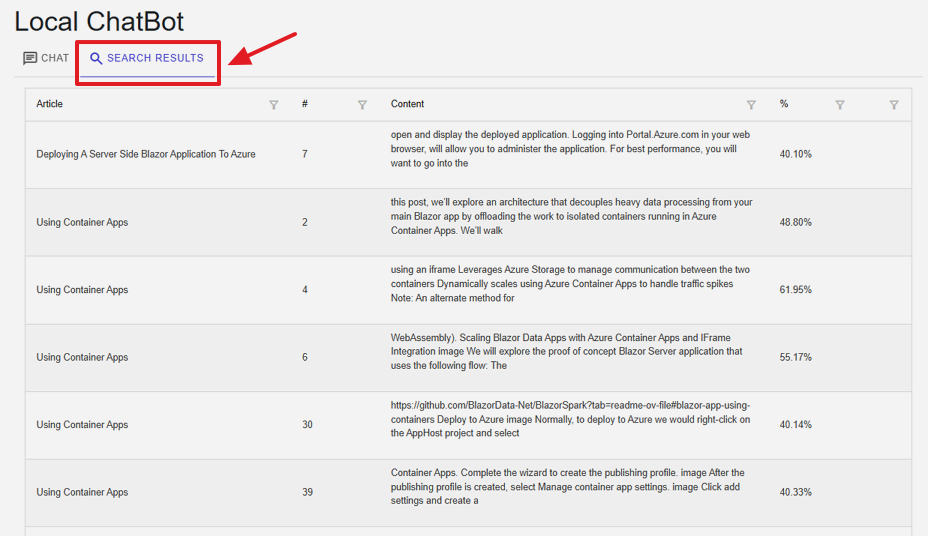
Task: Click content starting 'using an iframe Leverages'
Action: coord(570,284)
